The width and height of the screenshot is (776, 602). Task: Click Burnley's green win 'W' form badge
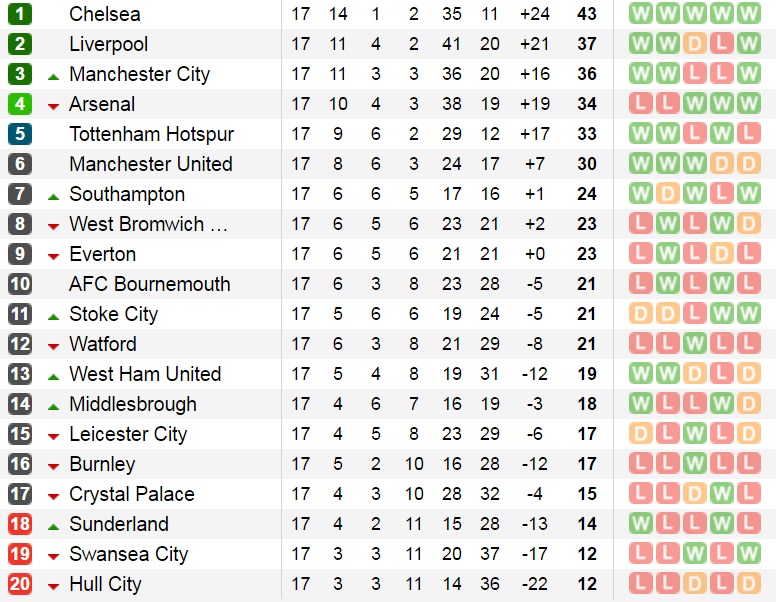pyautogui.click(x=694, y=464)
